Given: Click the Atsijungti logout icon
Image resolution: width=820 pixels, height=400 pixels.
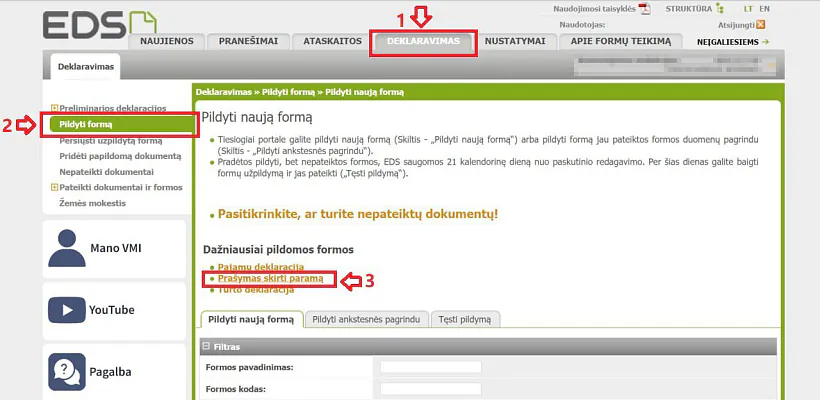Looking at the screenshot, I should coord(761,25).
